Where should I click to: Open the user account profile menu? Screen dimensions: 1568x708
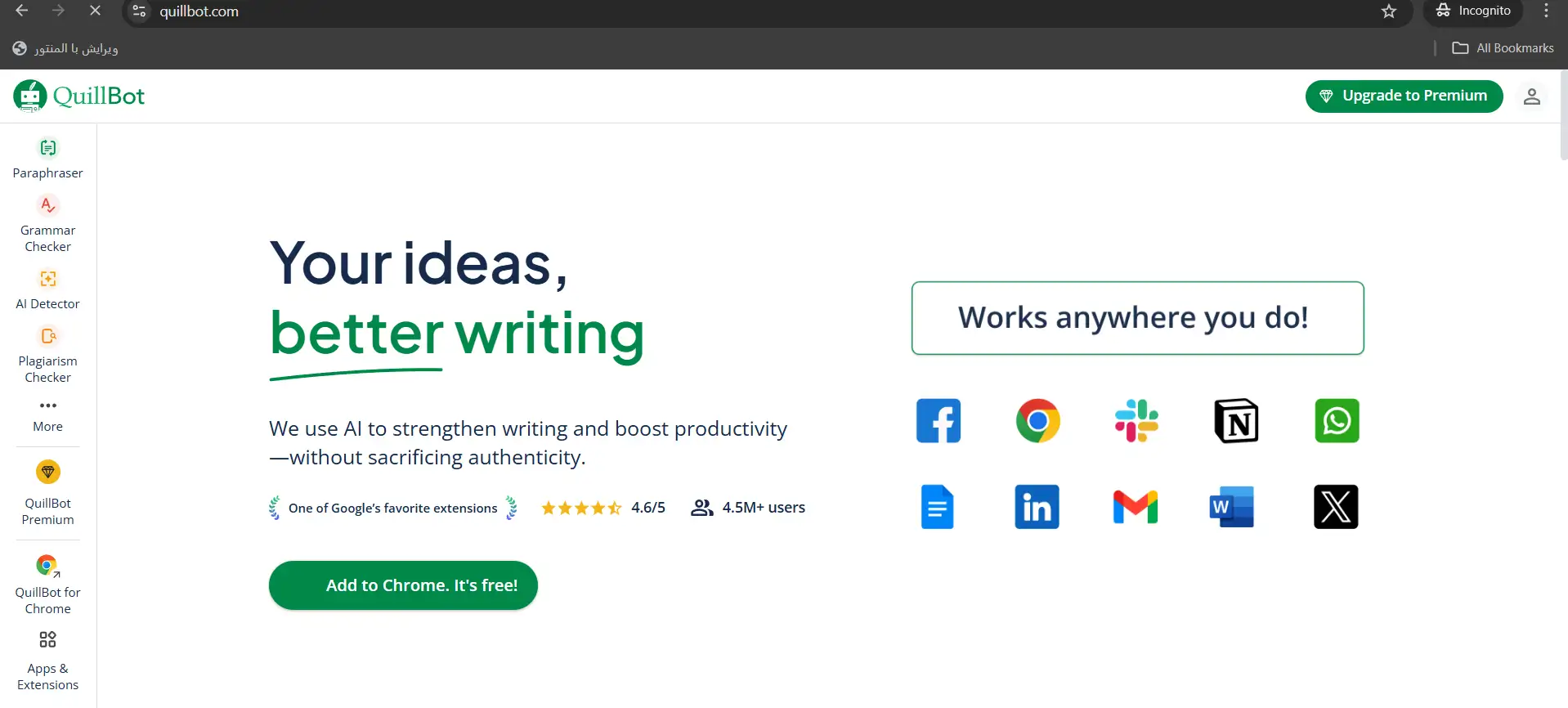coord(1531,96)
